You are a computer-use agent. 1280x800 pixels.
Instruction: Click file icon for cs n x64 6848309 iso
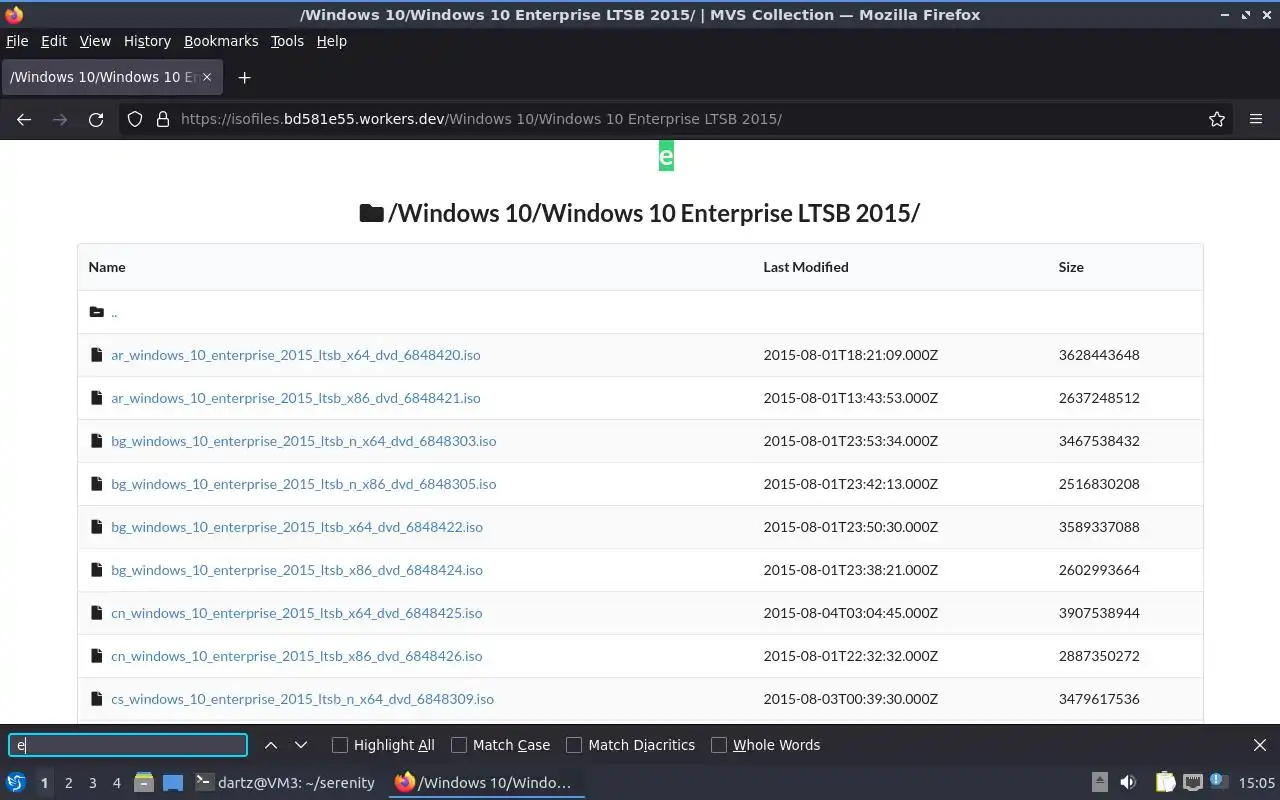point(97,699)
